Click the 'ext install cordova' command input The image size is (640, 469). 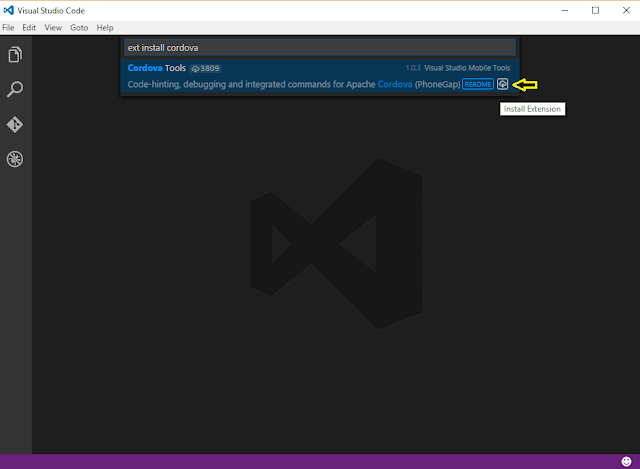coord(320,48)
